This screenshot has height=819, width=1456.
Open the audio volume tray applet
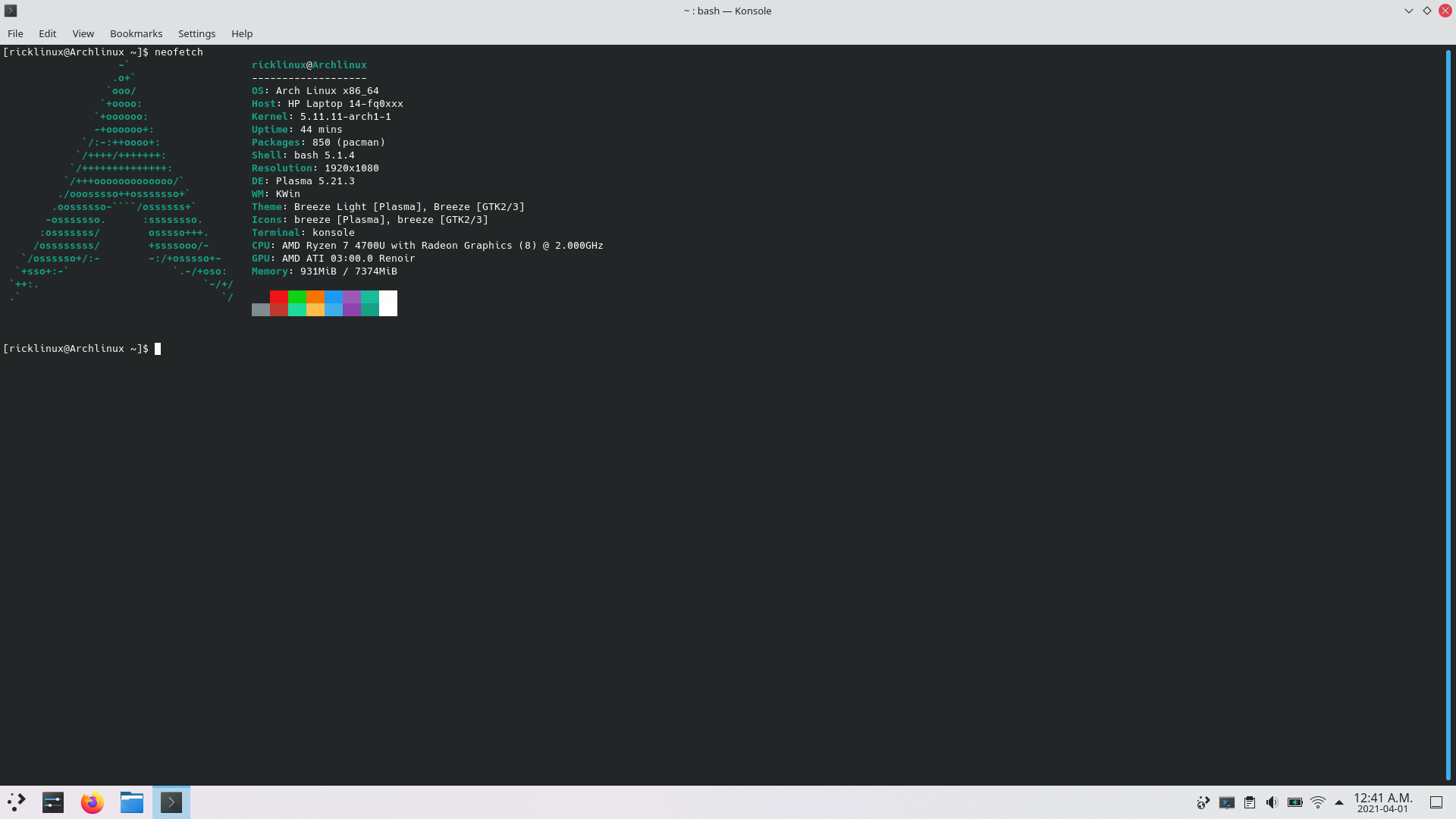(x=1272, y=802)
